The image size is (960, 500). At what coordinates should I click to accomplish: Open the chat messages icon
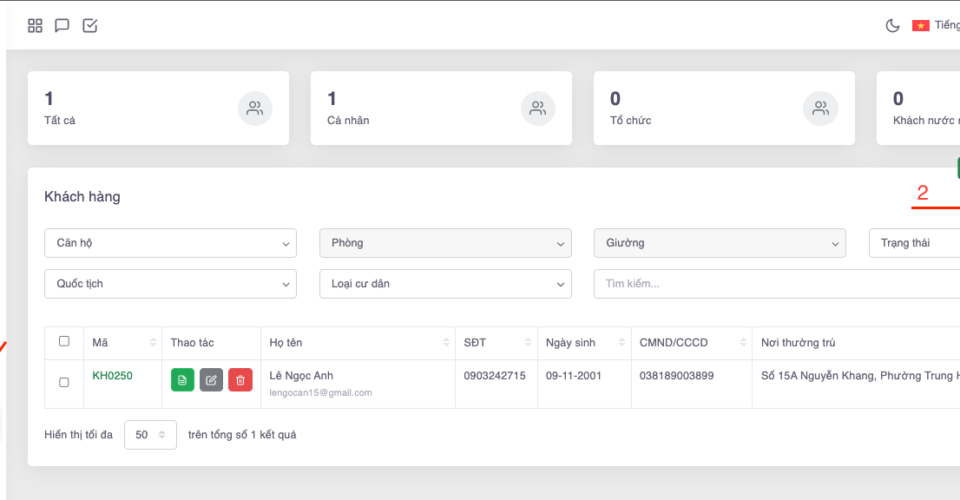(62, 26)
